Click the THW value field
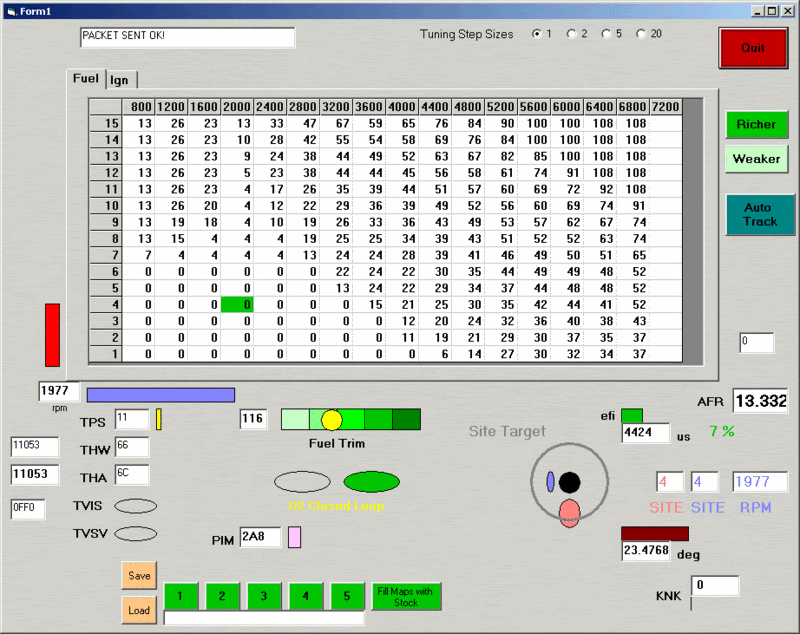The height and width of the screenshot is (634, 800). point(132,447)
